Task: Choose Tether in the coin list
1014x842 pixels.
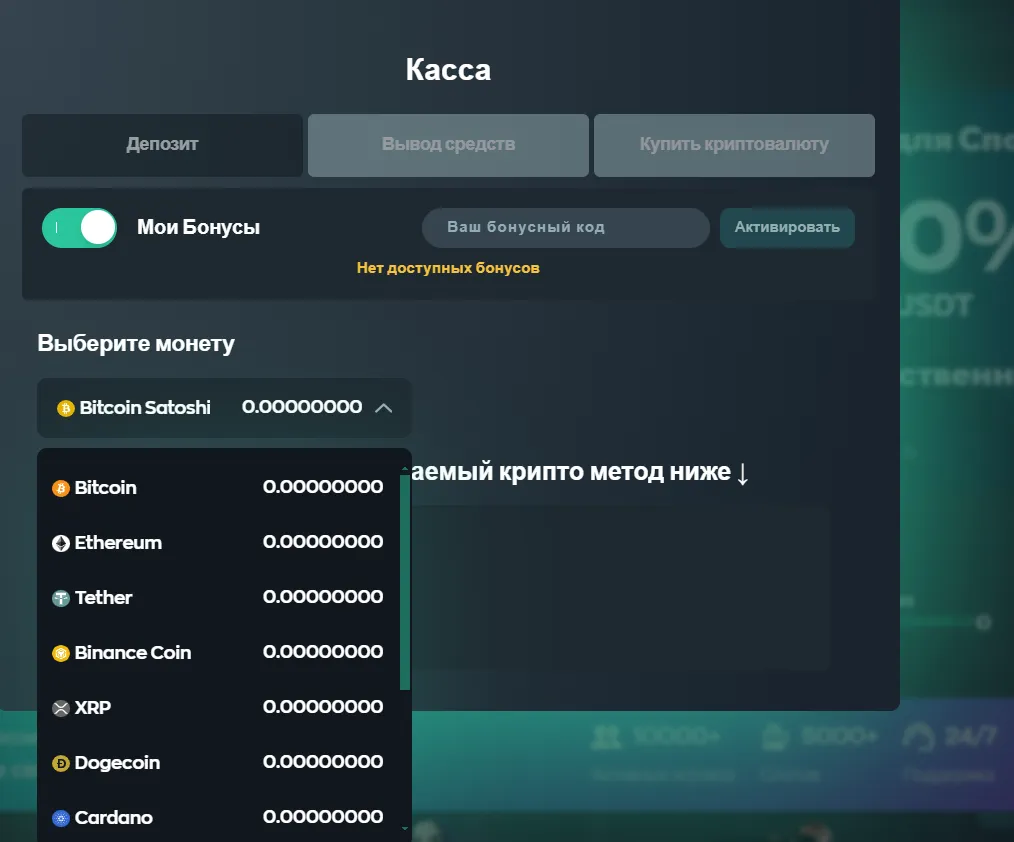Action: click(218, 598)
